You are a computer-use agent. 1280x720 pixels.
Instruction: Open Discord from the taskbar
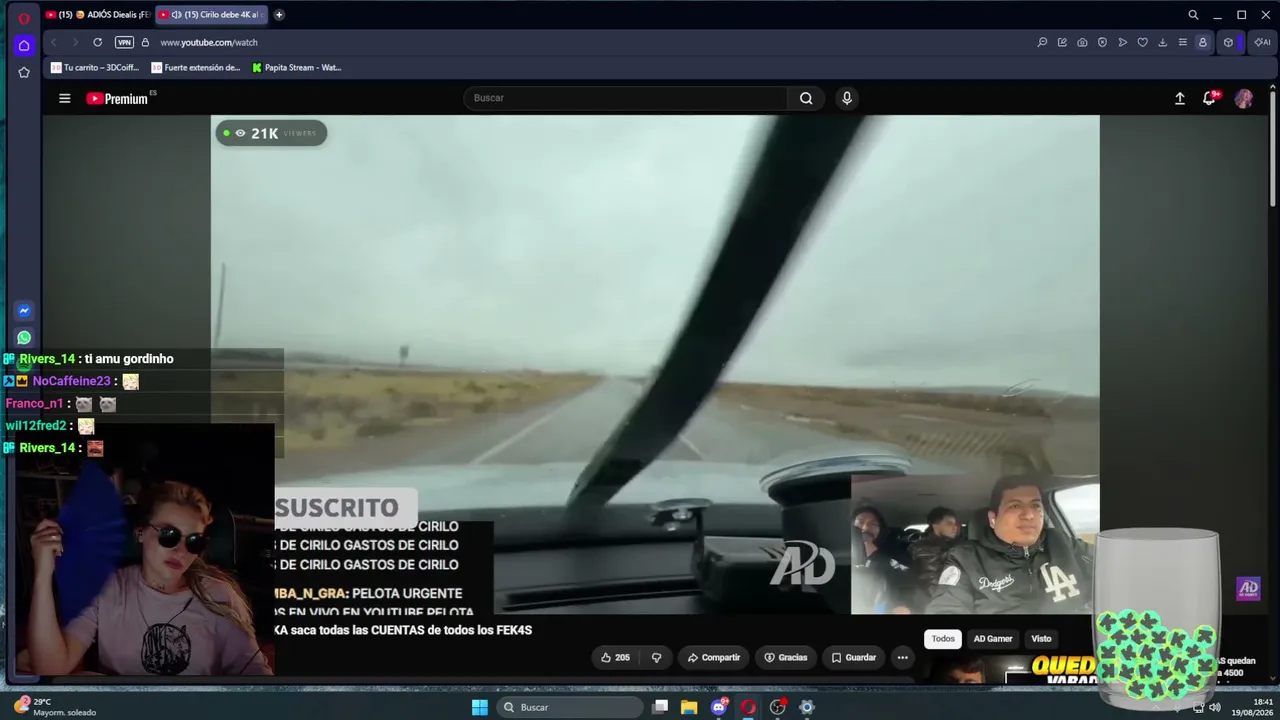pyautogui.click(x=719, y=707)
